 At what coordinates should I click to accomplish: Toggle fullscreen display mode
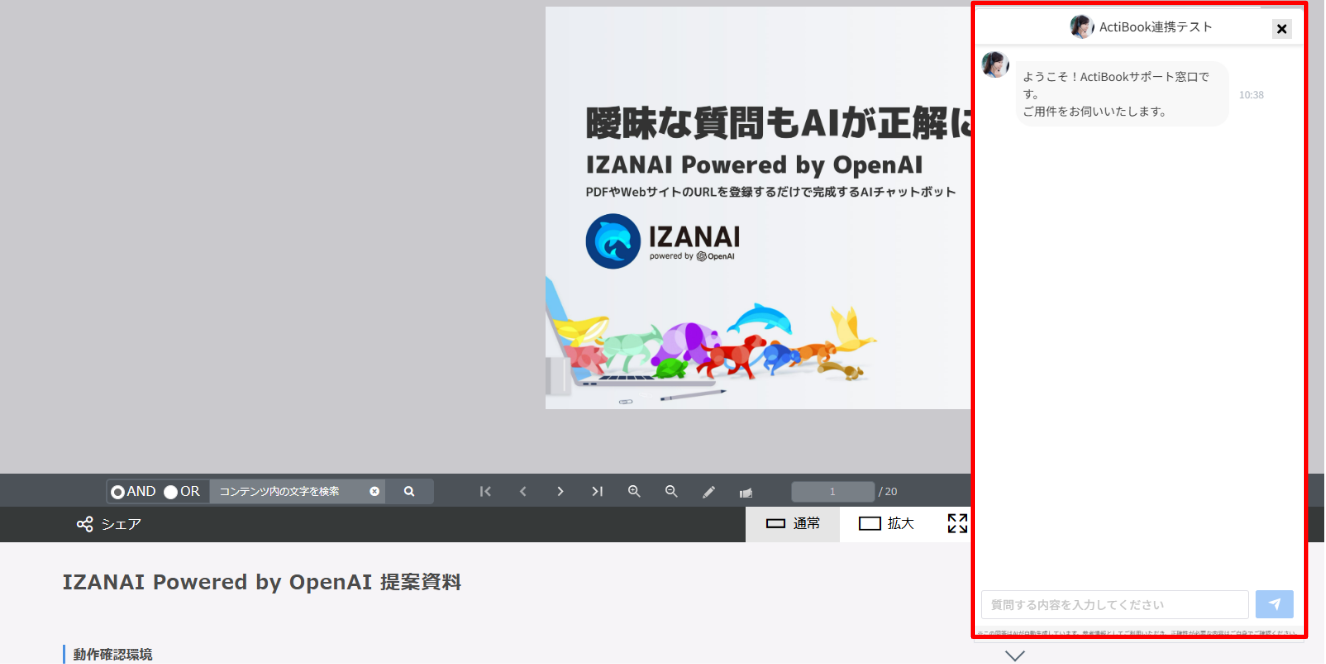tap(957, 524)
